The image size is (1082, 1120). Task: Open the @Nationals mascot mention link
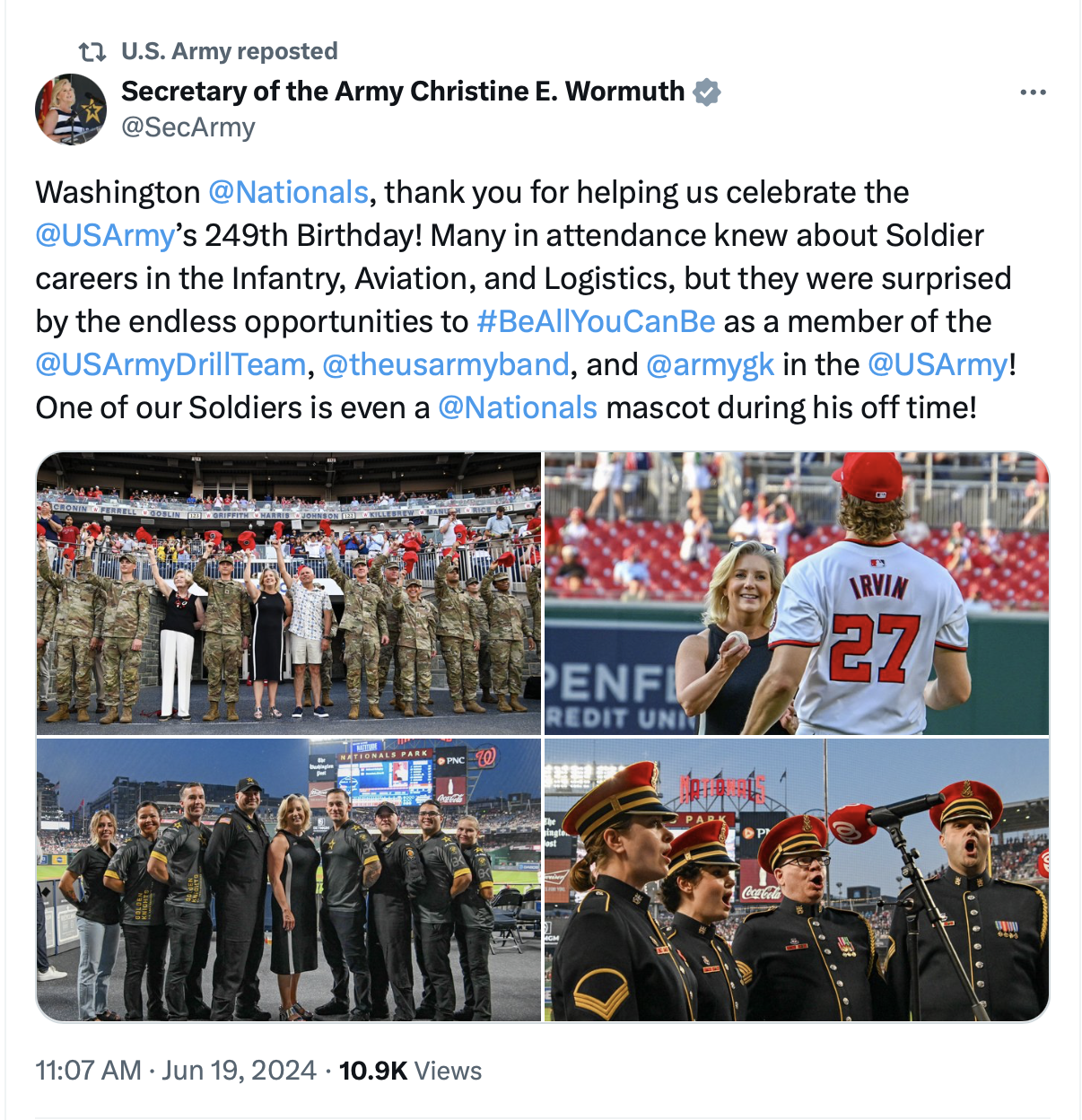[518, 407]
